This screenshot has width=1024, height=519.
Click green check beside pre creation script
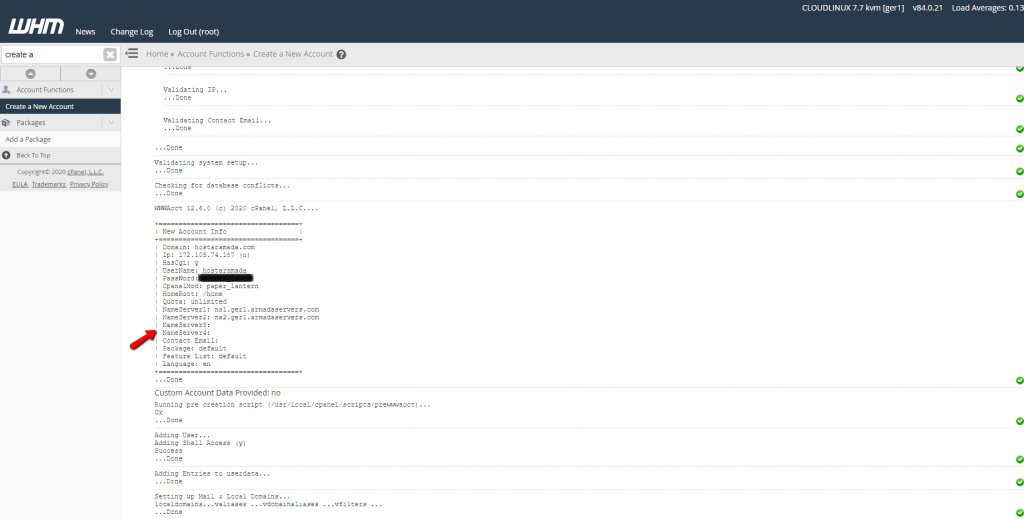pyautogui.click(x=1019, y=421)
